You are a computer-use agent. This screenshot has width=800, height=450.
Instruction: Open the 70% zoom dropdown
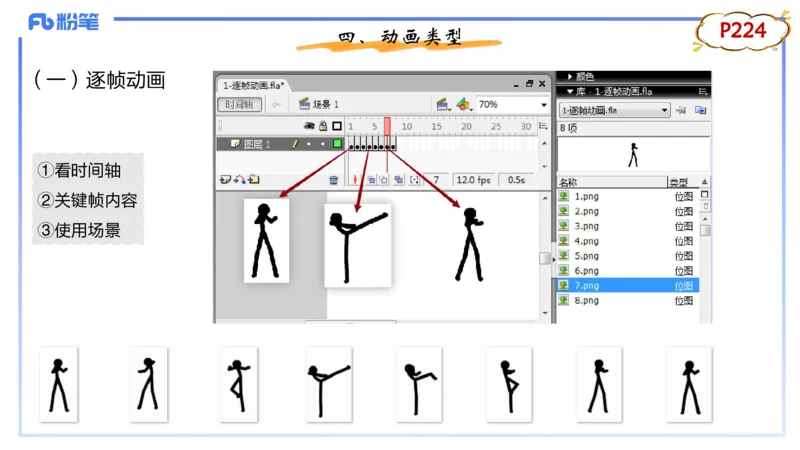tap(543, 104)
